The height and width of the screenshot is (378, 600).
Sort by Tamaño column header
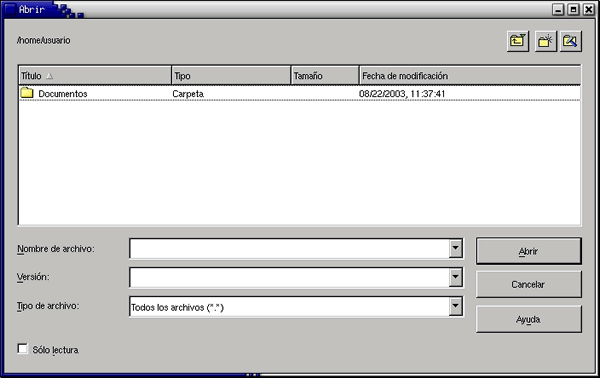[325, 76]
